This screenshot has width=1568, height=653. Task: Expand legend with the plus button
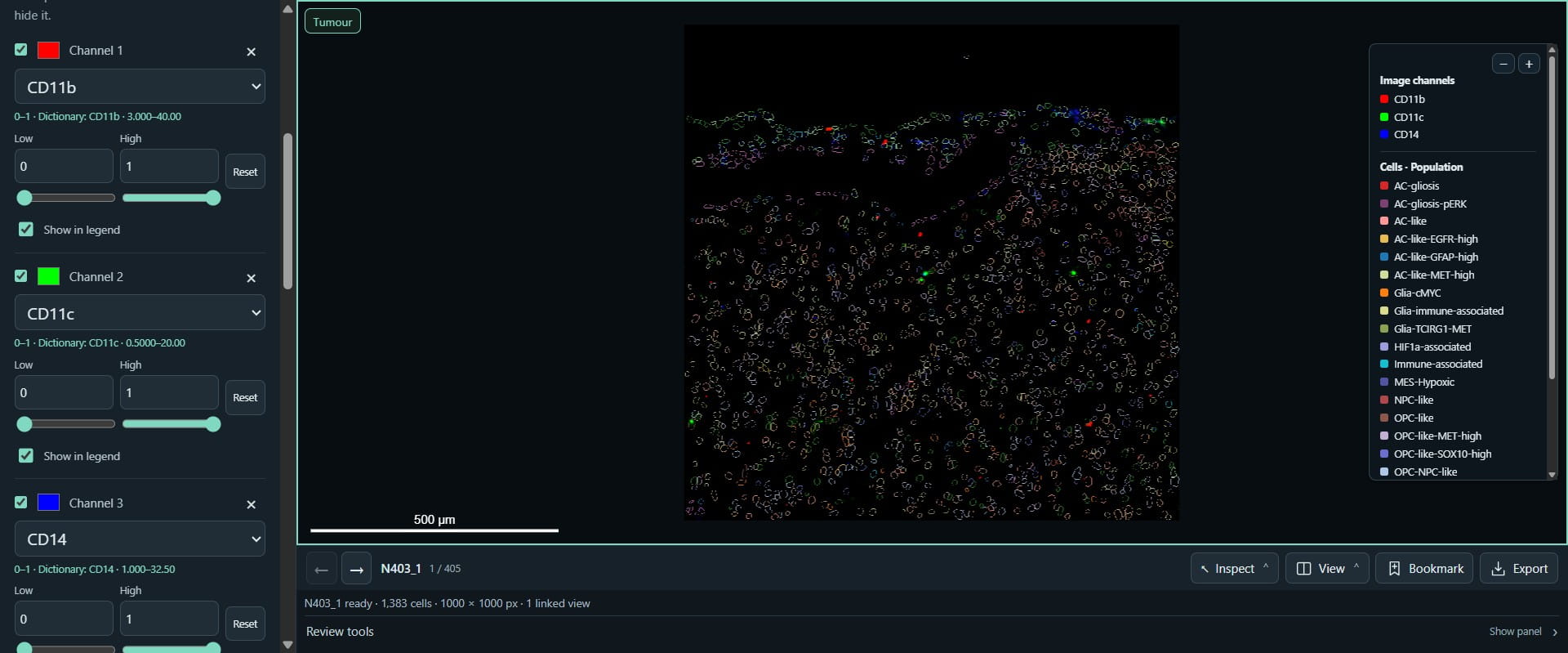point(1529,64)
